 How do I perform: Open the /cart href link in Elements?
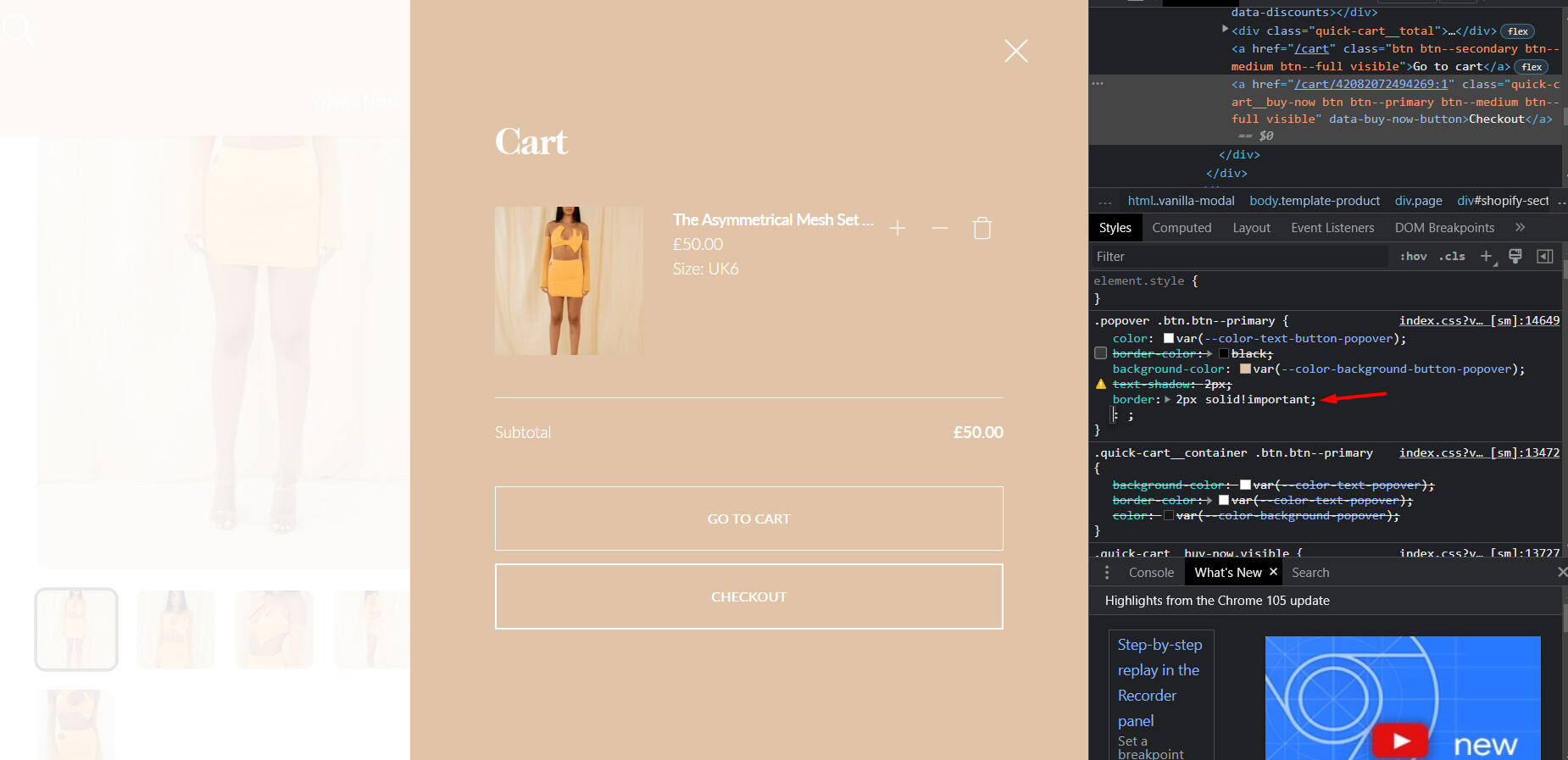pyautogui.click(x=1311, y=48)
